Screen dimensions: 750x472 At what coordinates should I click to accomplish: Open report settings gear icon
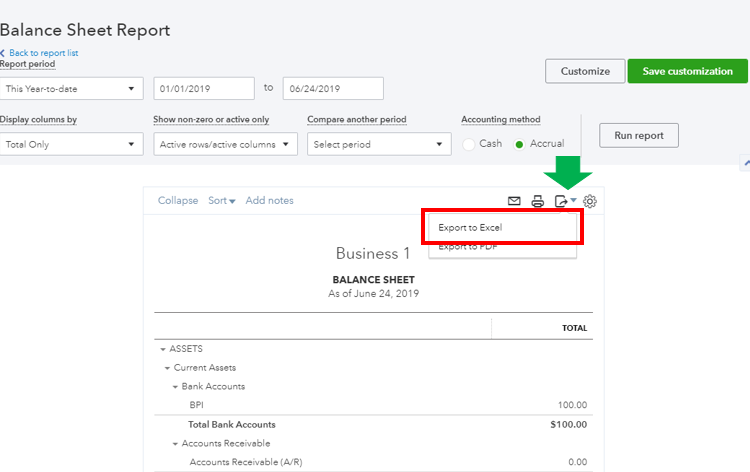coord(590,201)
